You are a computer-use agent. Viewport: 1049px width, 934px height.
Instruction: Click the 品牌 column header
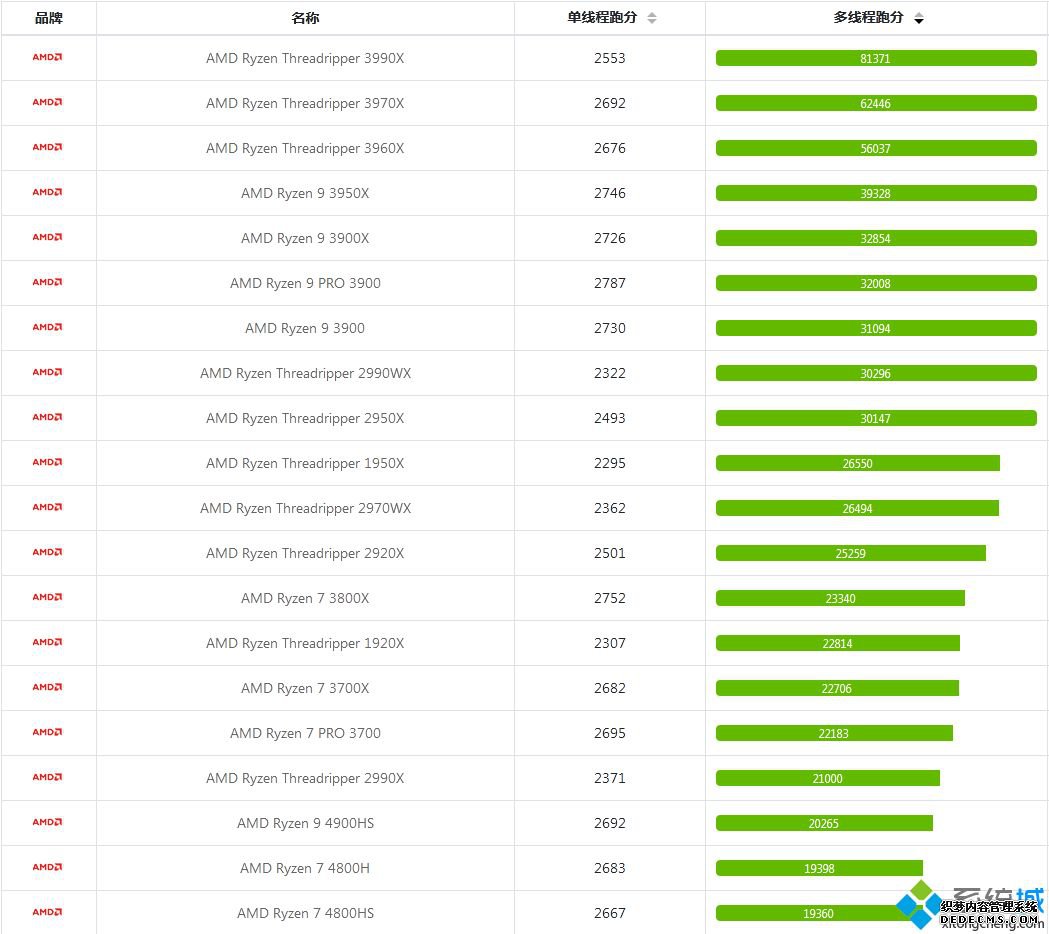pyautogui.click(x=48, y=18)
